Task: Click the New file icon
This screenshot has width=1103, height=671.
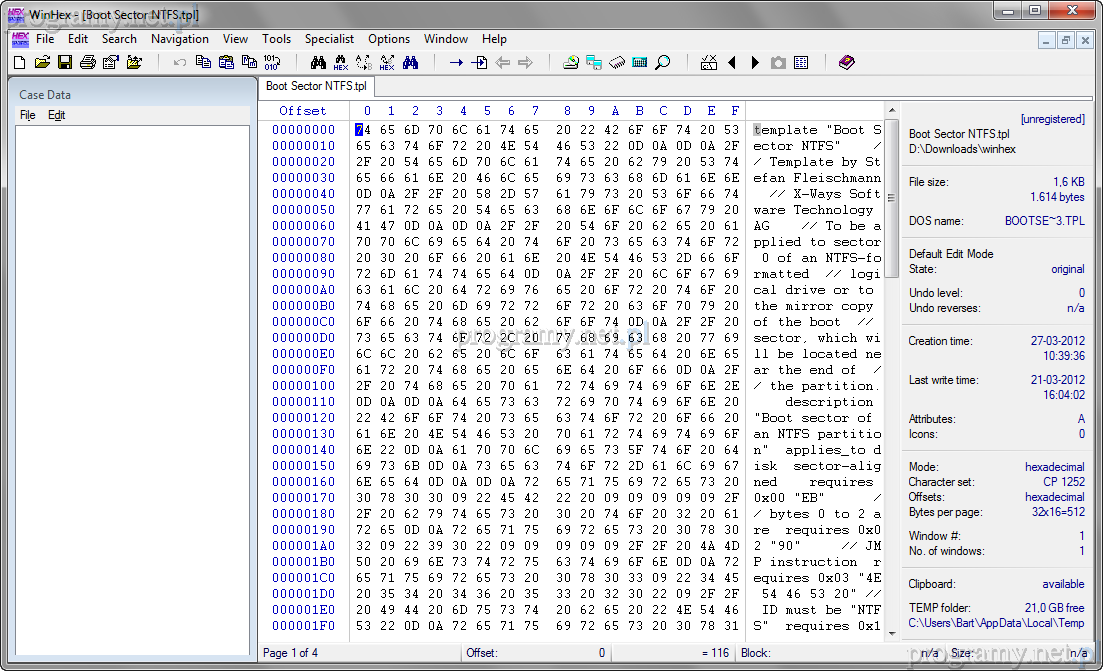Action: click(x=19, y=63)
